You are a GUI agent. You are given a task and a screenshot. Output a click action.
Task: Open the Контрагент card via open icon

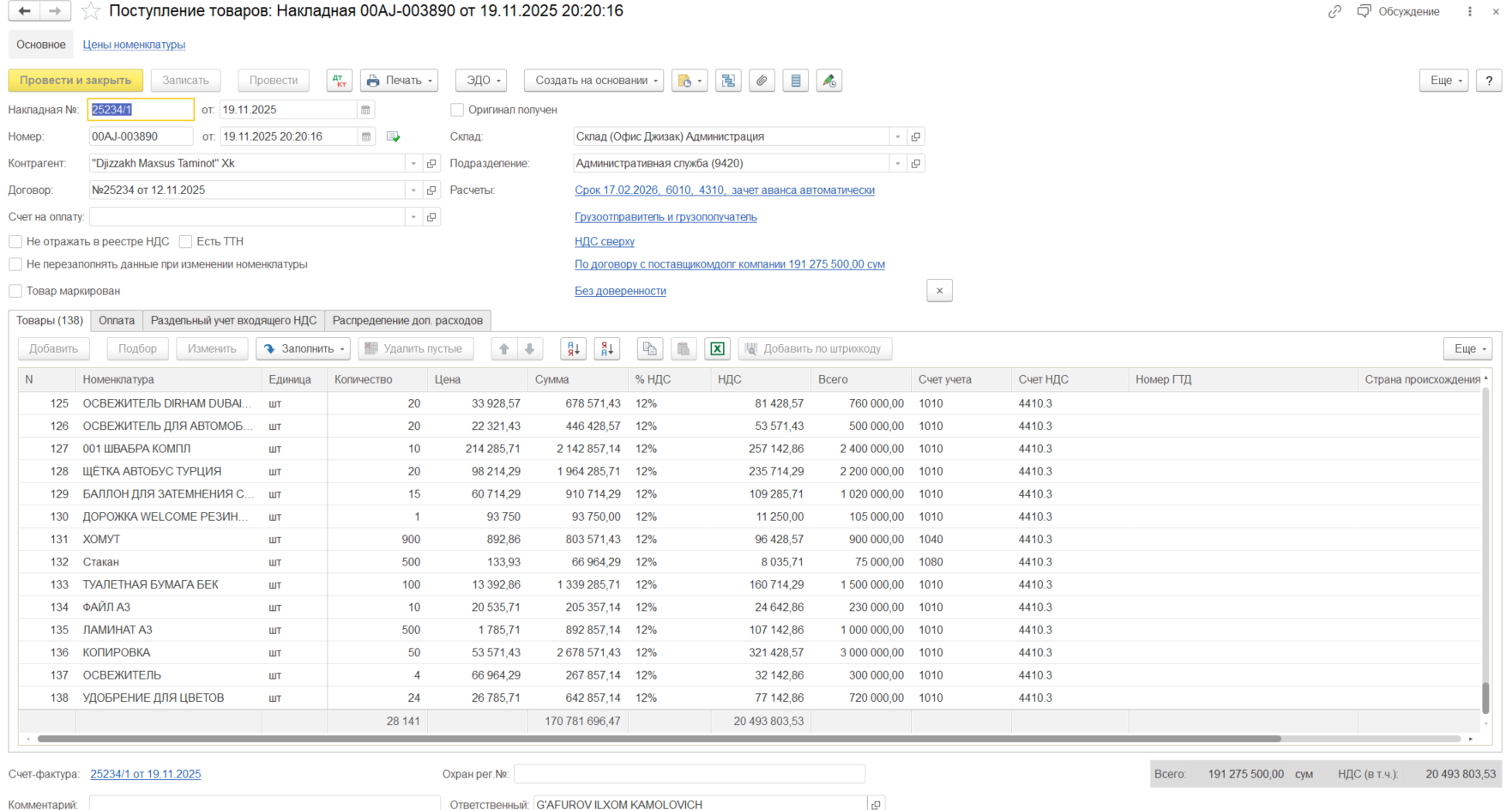431,163
